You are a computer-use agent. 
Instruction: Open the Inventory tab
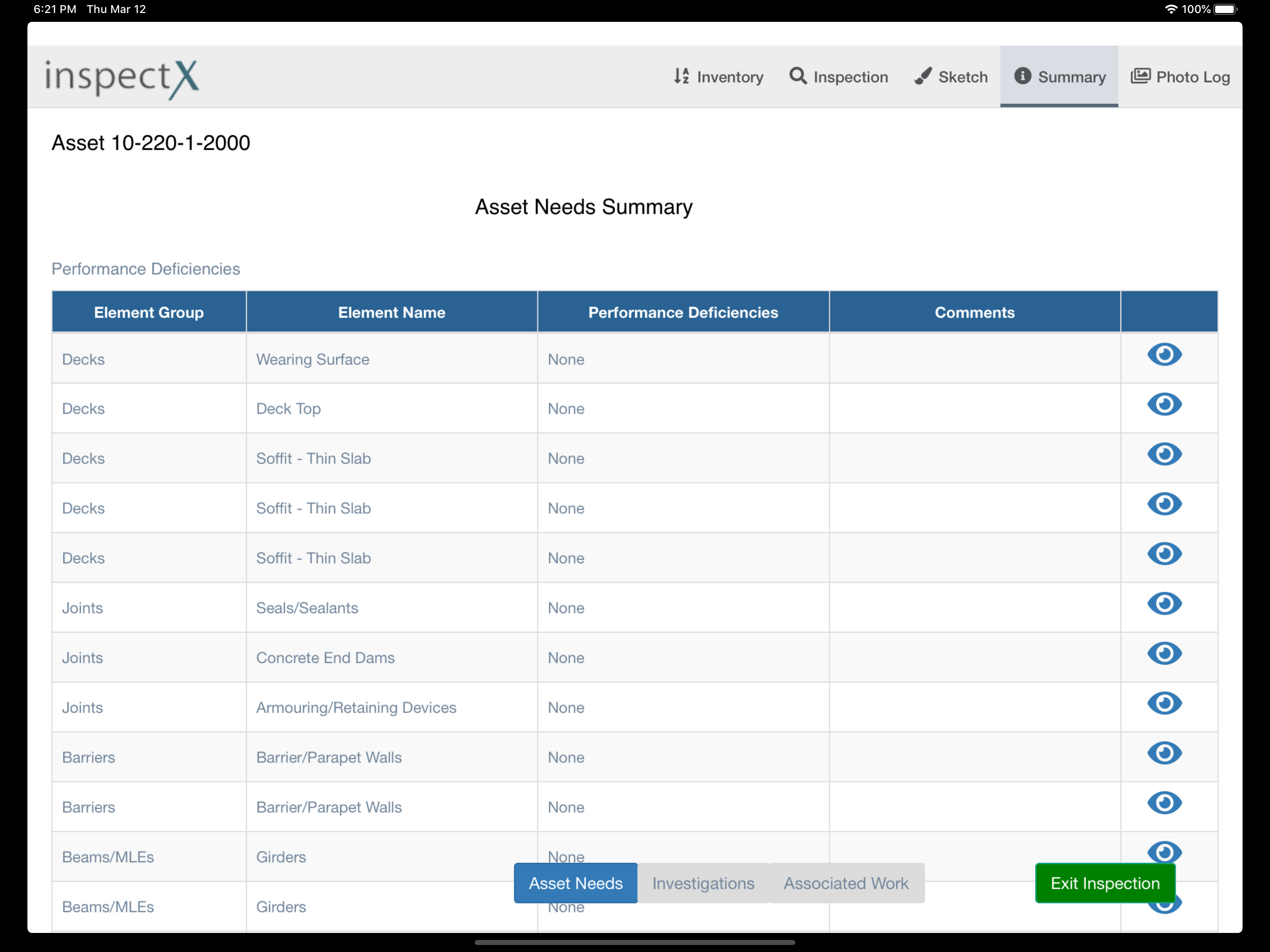[x=718, y=76]
